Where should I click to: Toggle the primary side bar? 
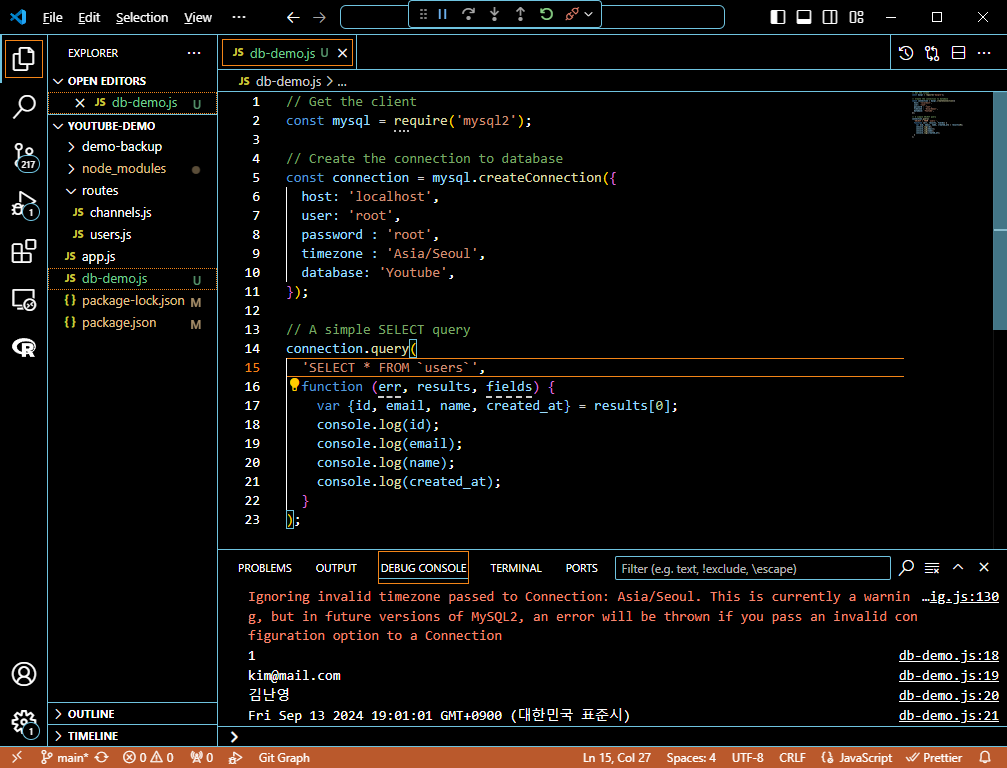tap(778, 17)
